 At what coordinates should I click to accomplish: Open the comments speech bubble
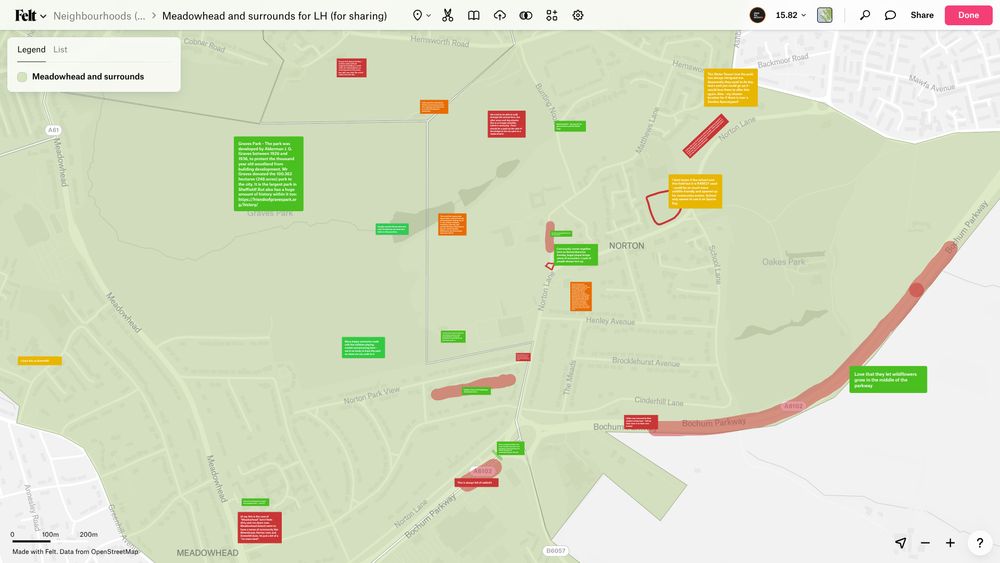890,15
